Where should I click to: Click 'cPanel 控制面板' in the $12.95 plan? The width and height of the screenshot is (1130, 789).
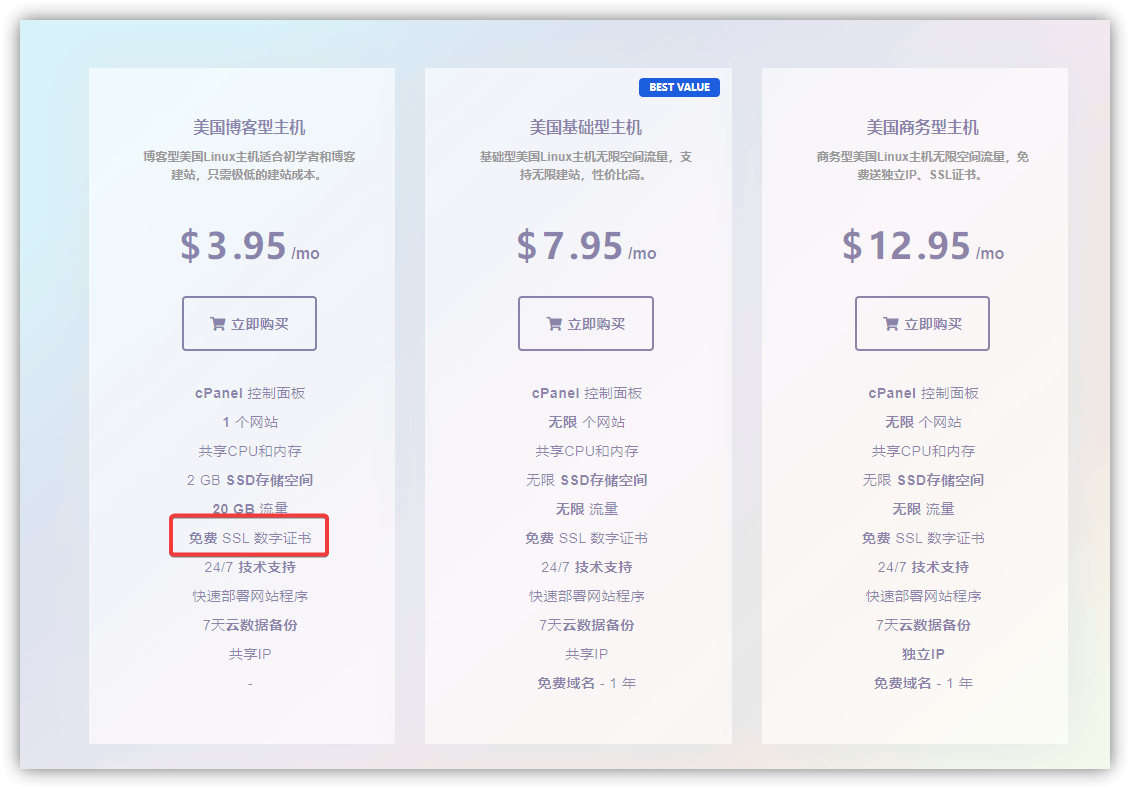(923, 393)
